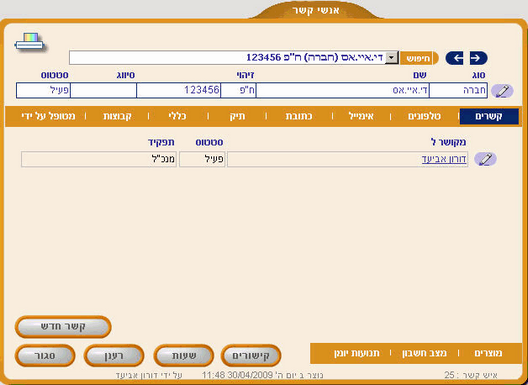Click the סגור close button
This screenshot has width=528, height=385.
45,355
